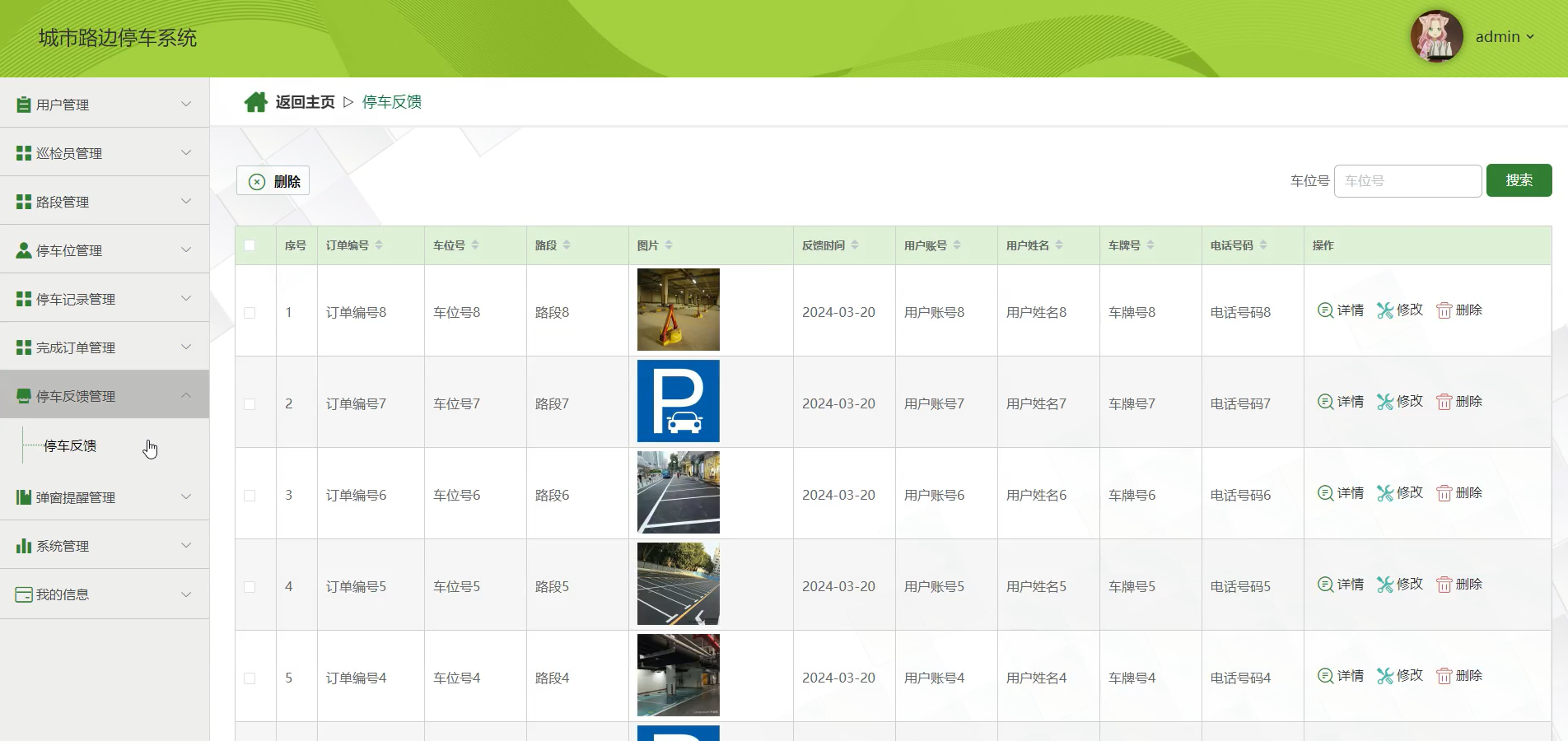
Task: Click the green 搜索 button
Action: point(1519,180)
